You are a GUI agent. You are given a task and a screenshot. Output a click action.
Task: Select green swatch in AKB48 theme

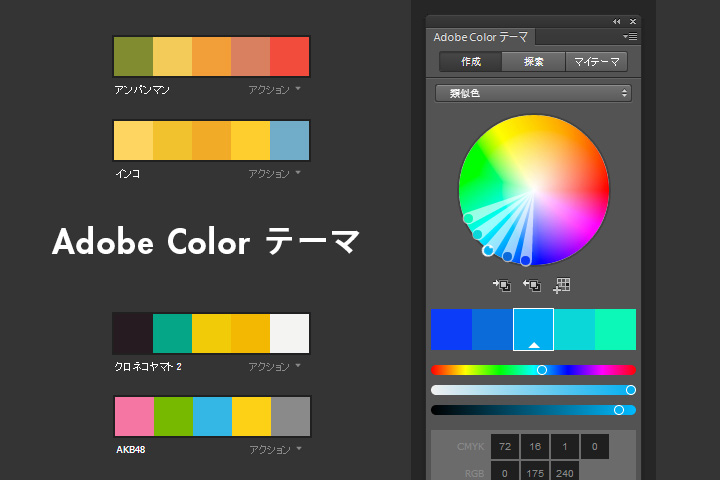174,417
